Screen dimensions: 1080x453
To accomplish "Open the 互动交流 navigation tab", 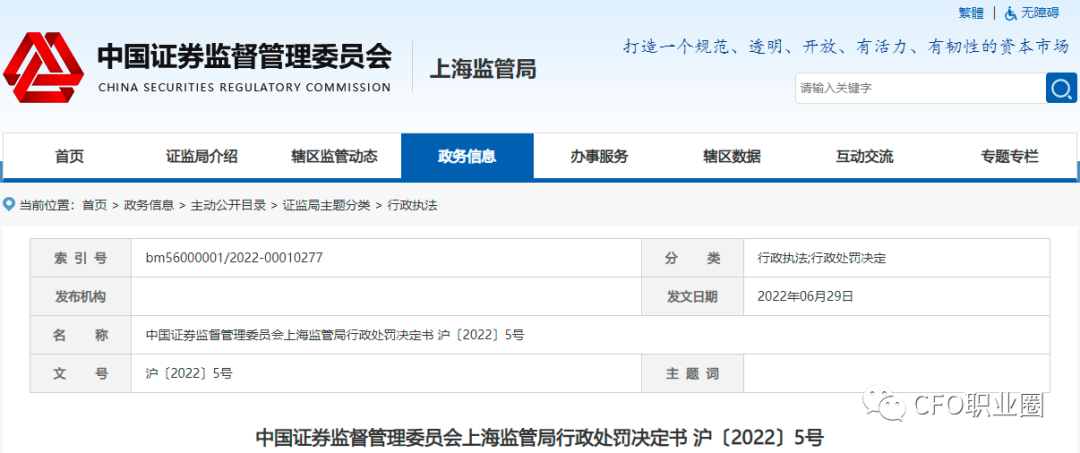I will pos(864,156).
